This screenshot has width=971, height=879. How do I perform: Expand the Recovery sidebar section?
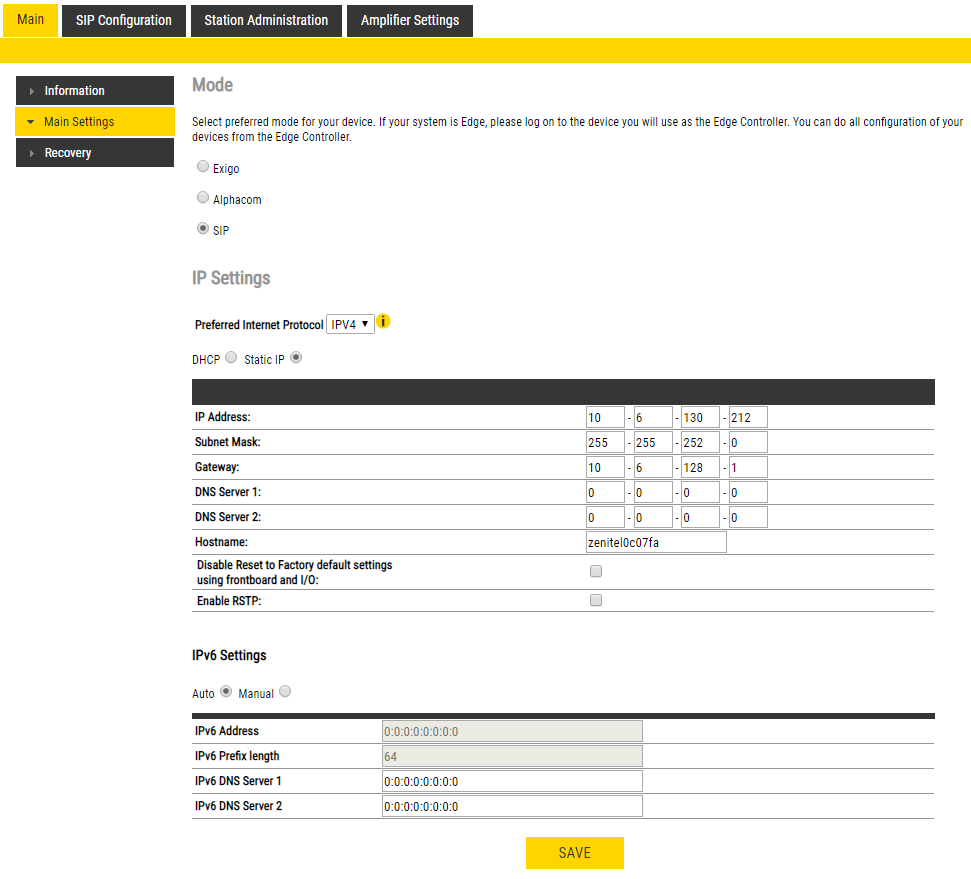coord(95,153)
